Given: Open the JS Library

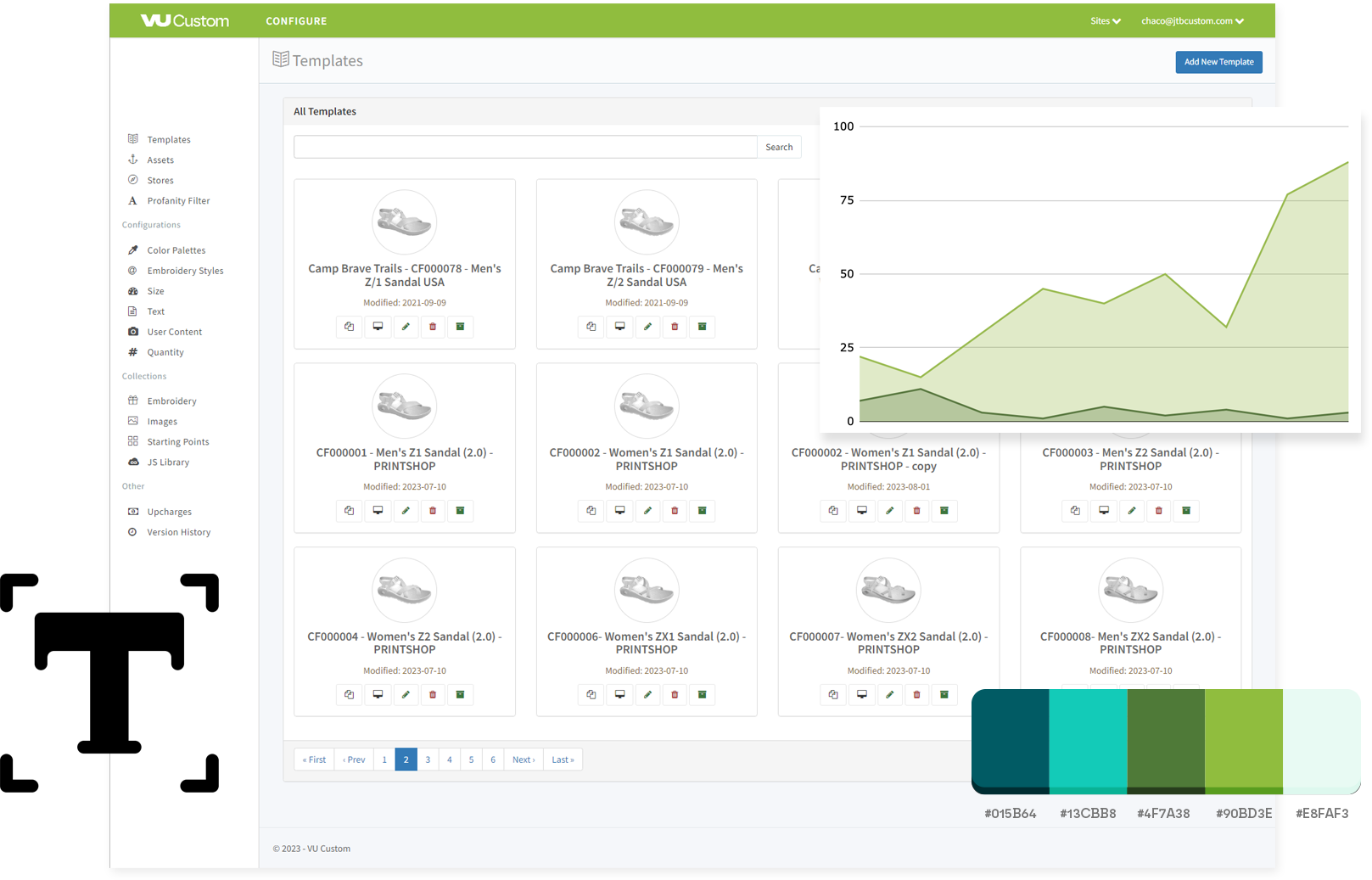Looking at the screenshot, I should pos(168,462).
